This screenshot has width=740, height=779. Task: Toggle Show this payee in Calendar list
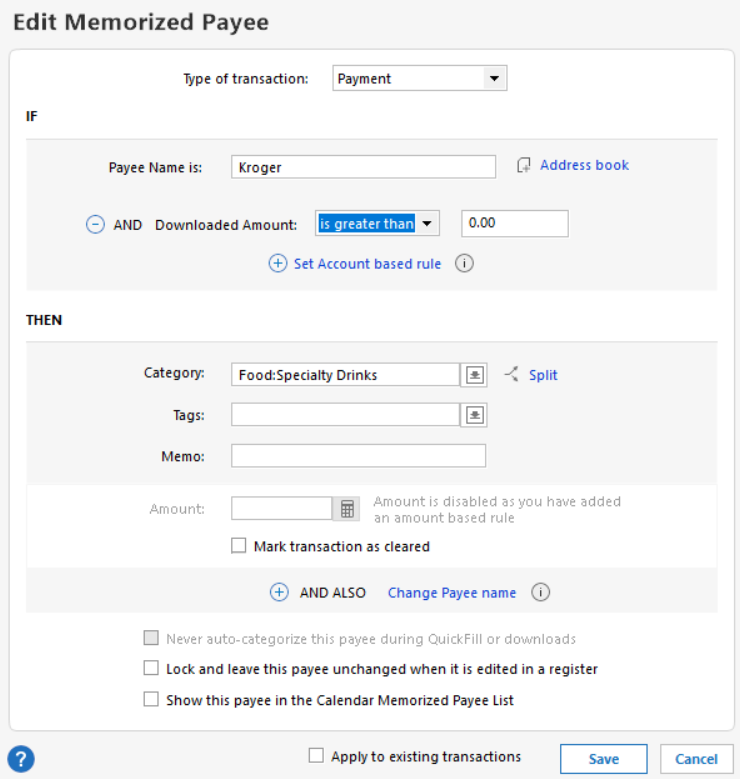(x=151, y=700)
